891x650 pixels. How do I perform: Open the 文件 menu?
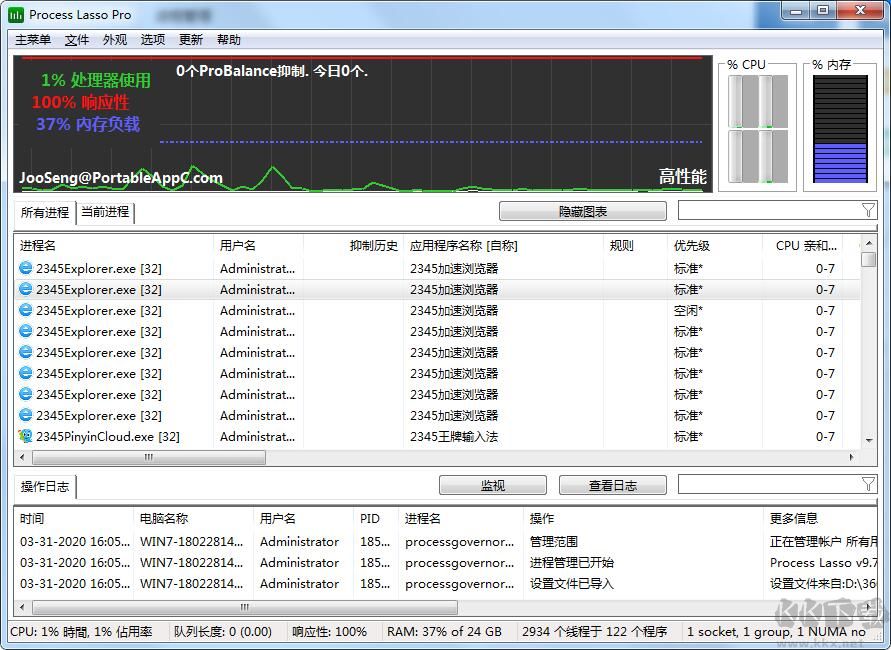77,39
